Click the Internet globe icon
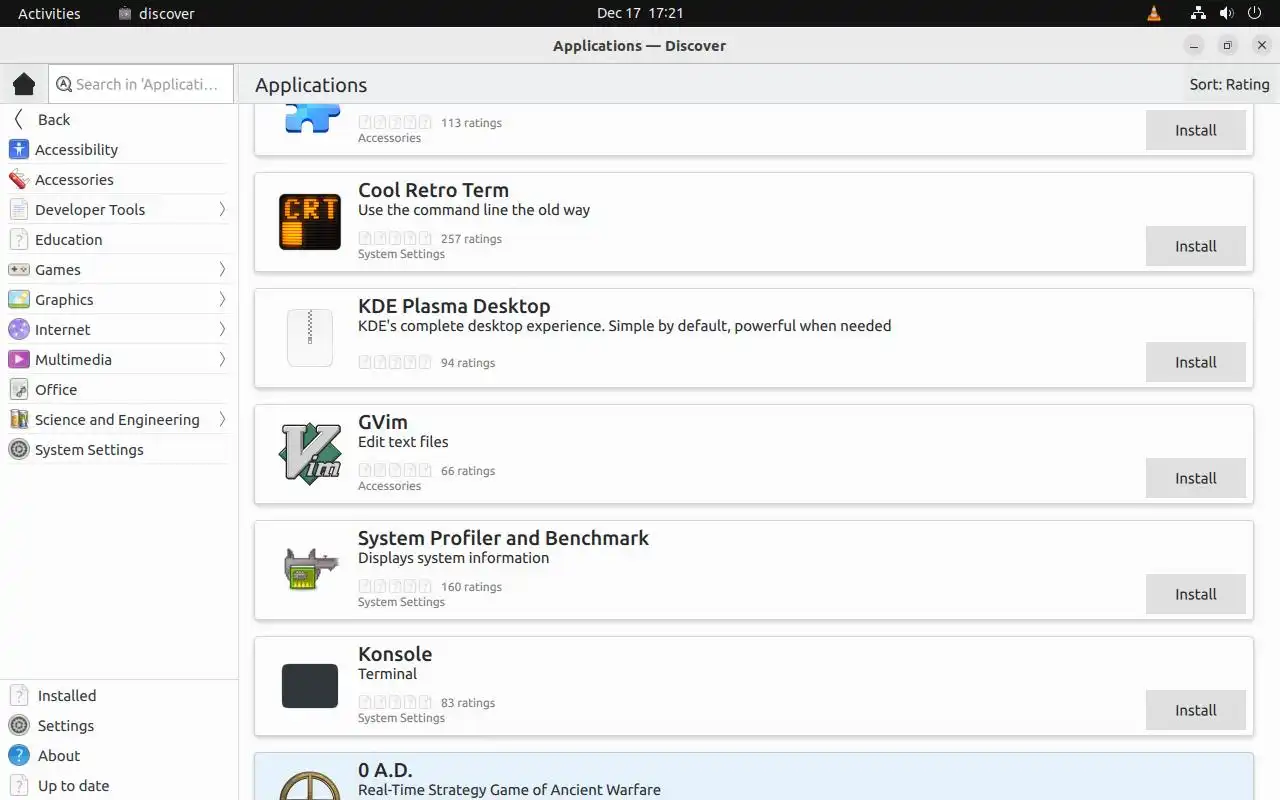 coord(18,329)
